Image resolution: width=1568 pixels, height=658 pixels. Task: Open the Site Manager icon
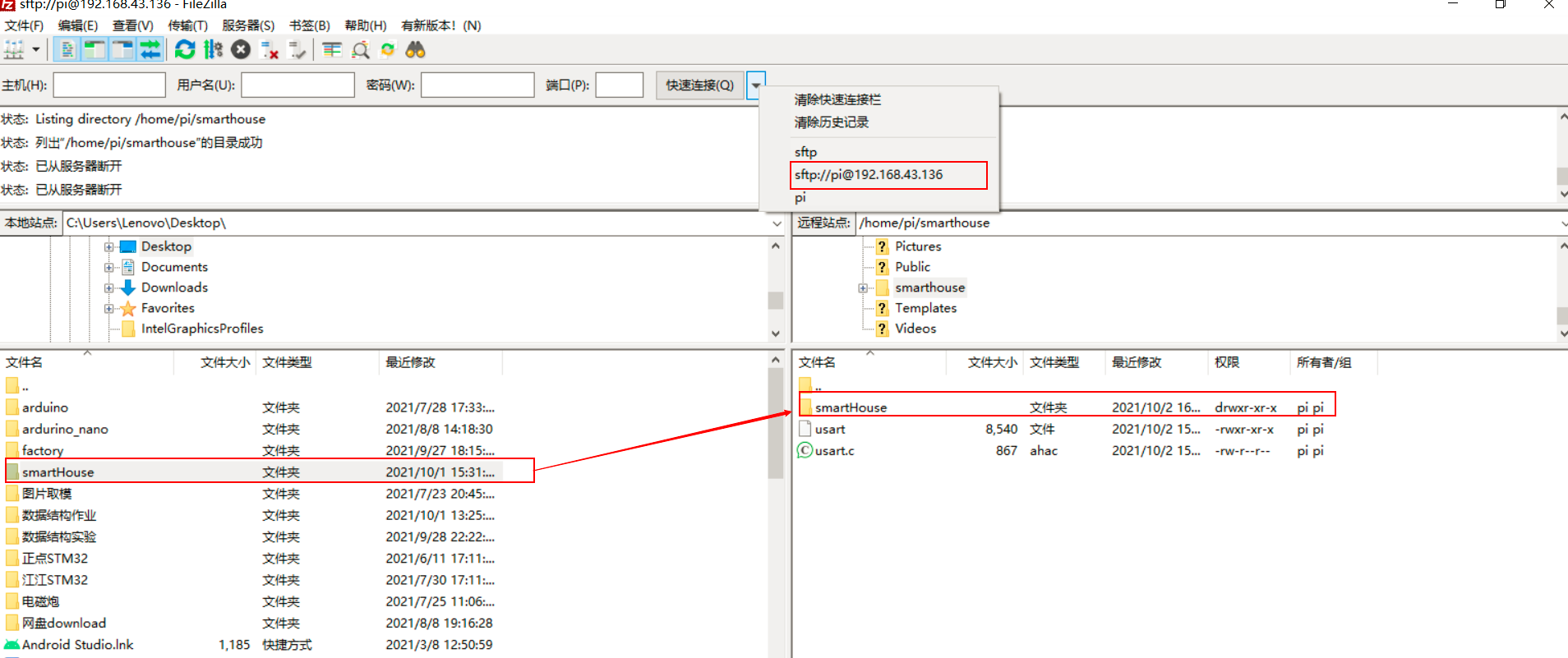coord(14,50)
